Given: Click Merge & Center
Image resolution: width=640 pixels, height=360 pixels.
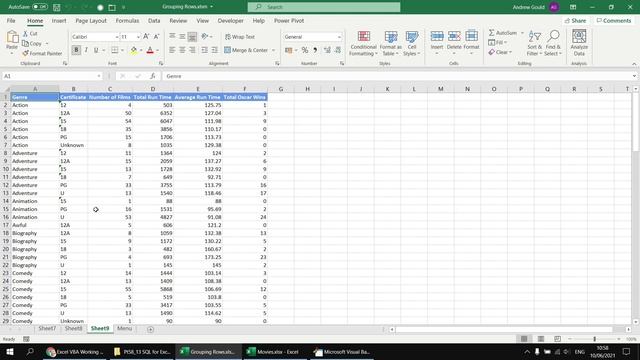Looking at the screenshot, I should click(x=246, y=50).
